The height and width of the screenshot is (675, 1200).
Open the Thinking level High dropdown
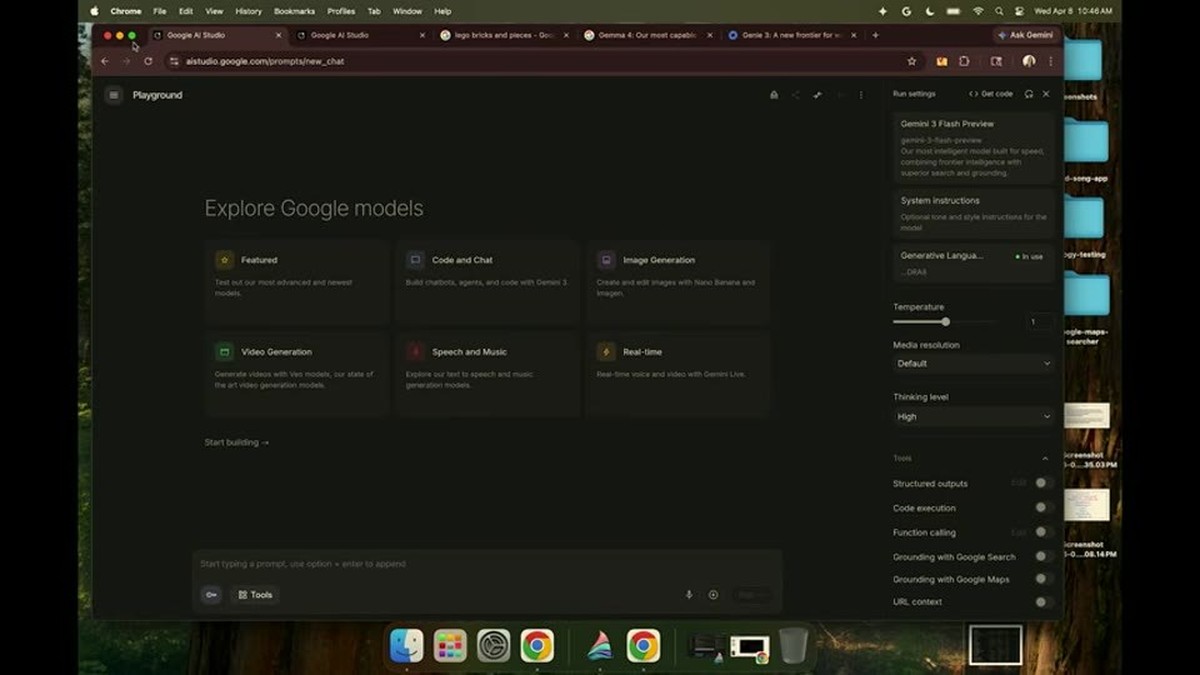click(973, 417)
